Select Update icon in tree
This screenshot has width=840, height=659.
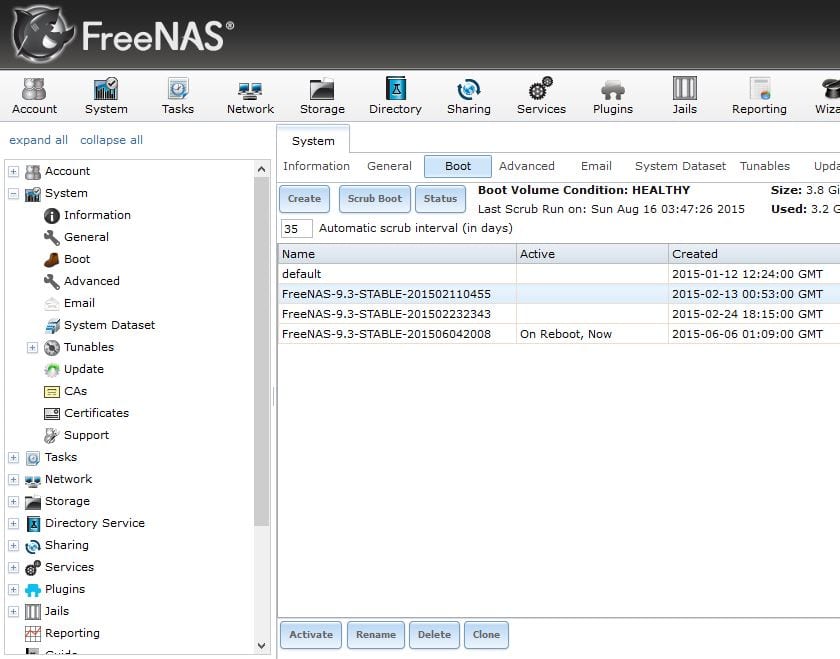click(51, 370)
